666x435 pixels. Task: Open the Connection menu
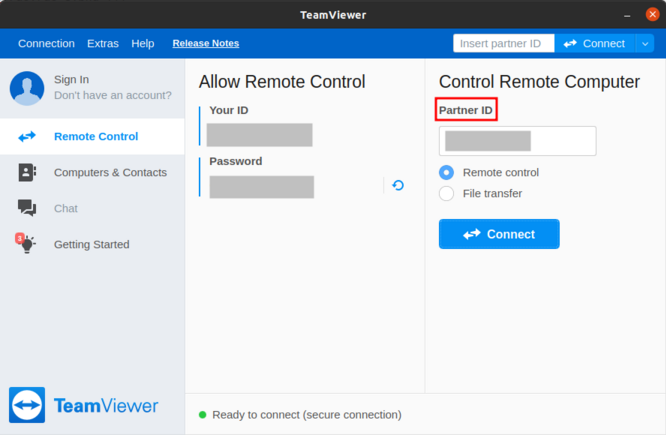(46, 44)
